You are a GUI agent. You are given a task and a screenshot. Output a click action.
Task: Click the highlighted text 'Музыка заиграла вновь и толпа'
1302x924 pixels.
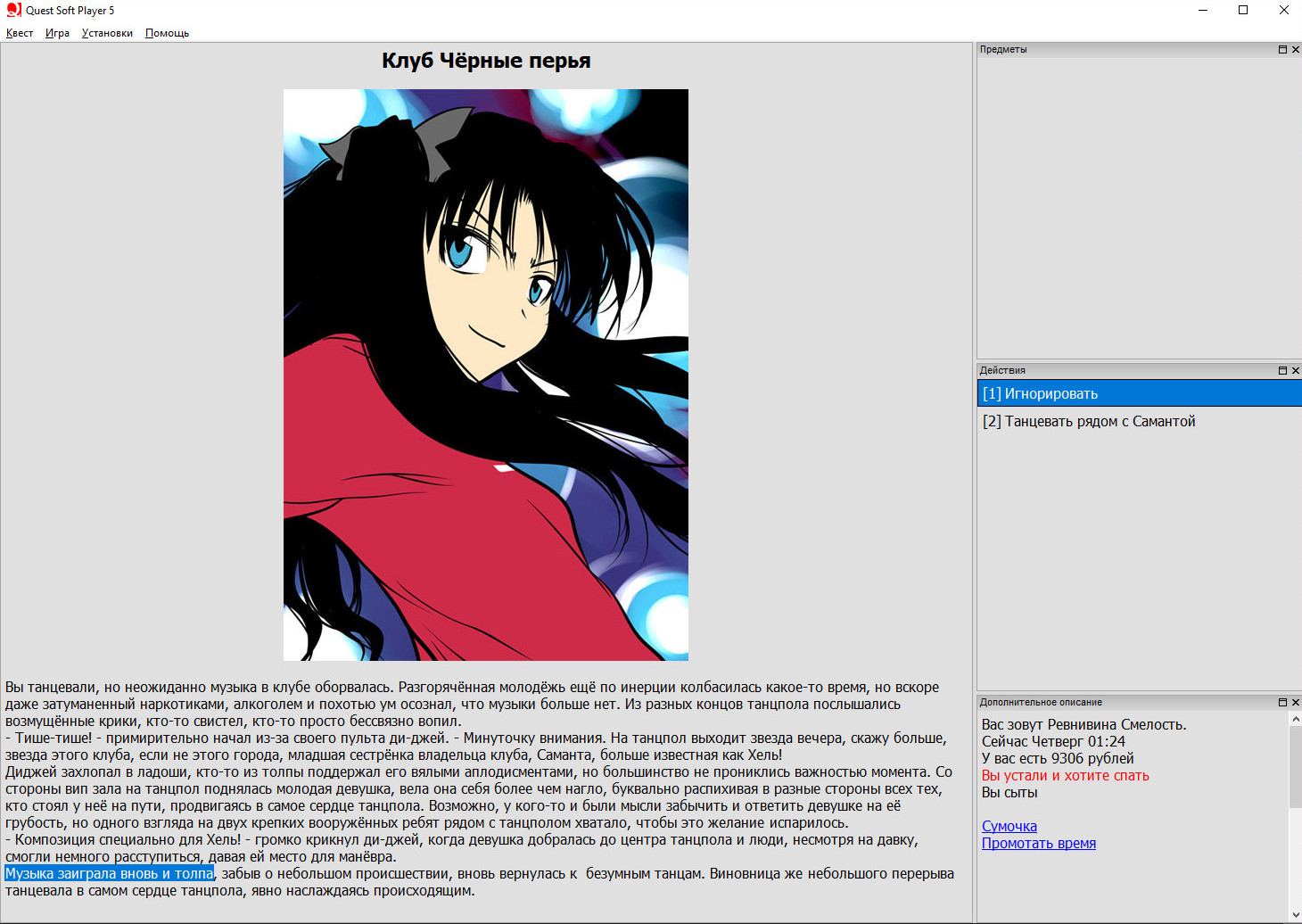[x=110, y=873]
